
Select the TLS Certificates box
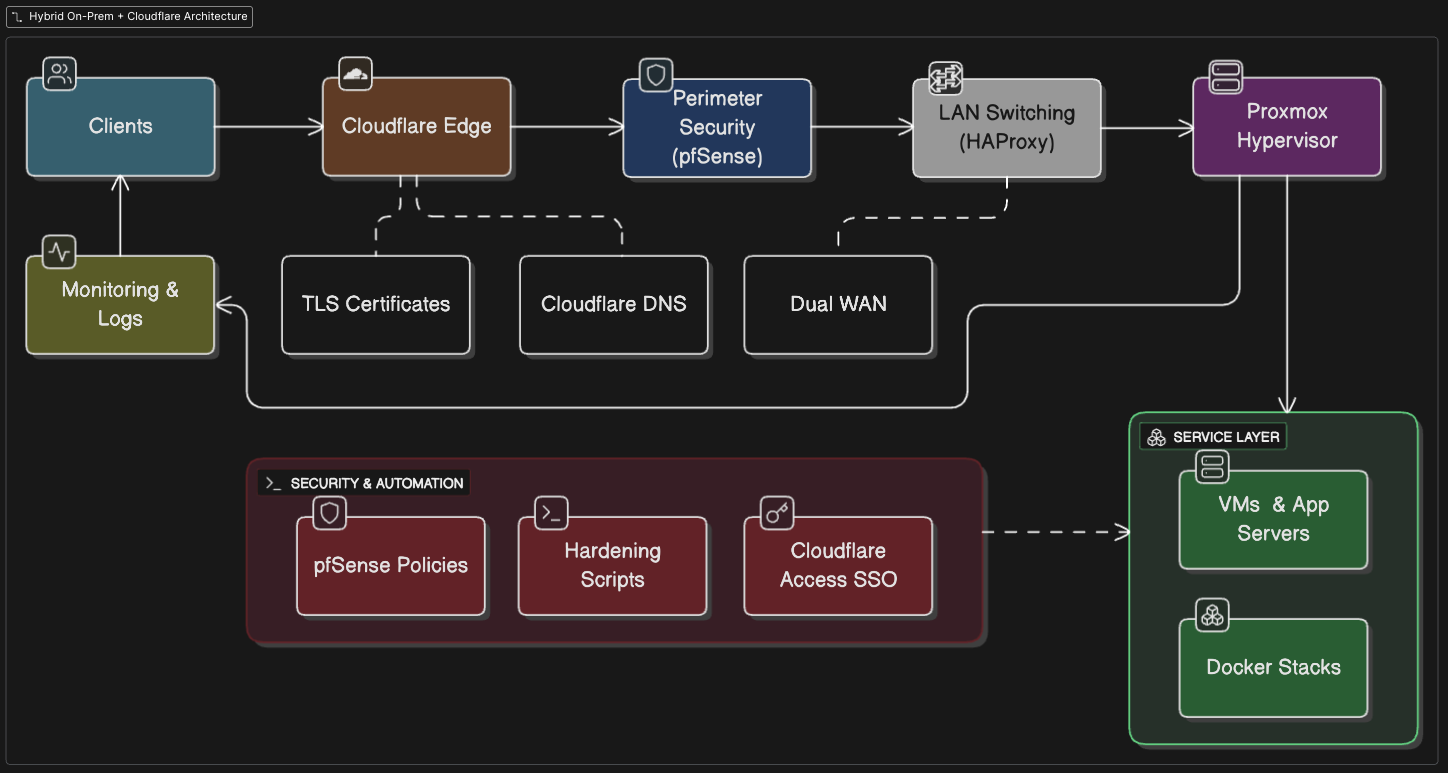(376, 305)
